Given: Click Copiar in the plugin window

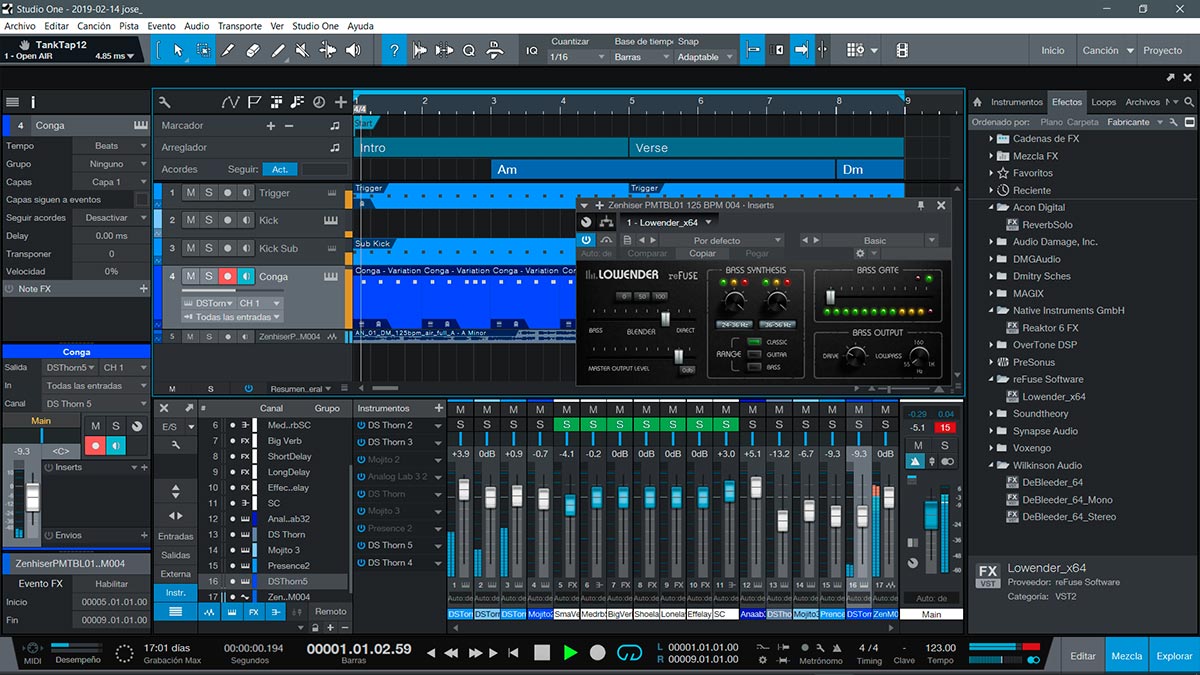Looking at the screenshot, I should pyautogui.click(x=703, y=254).
